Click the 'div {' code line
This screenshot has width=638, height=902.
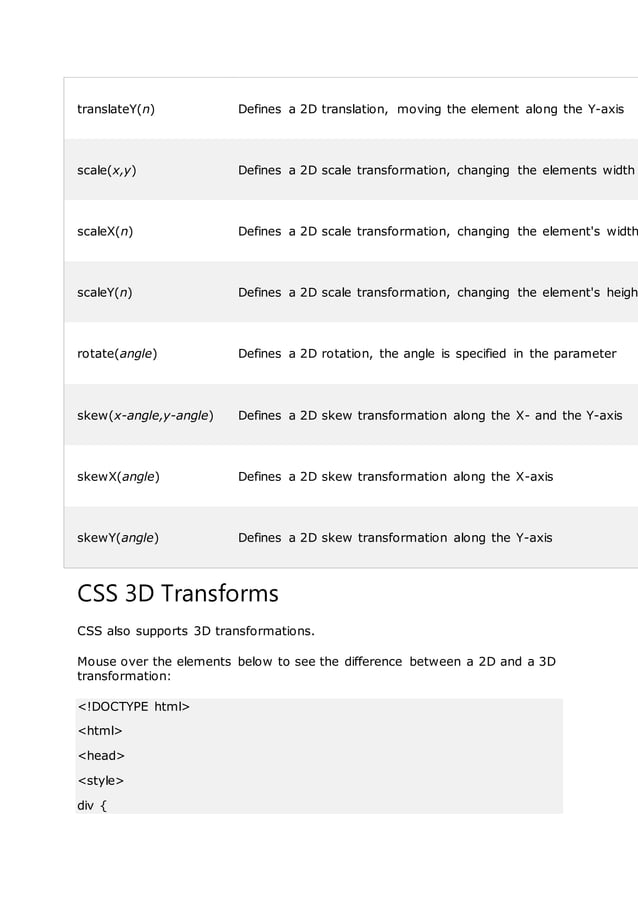coord(92,805)
